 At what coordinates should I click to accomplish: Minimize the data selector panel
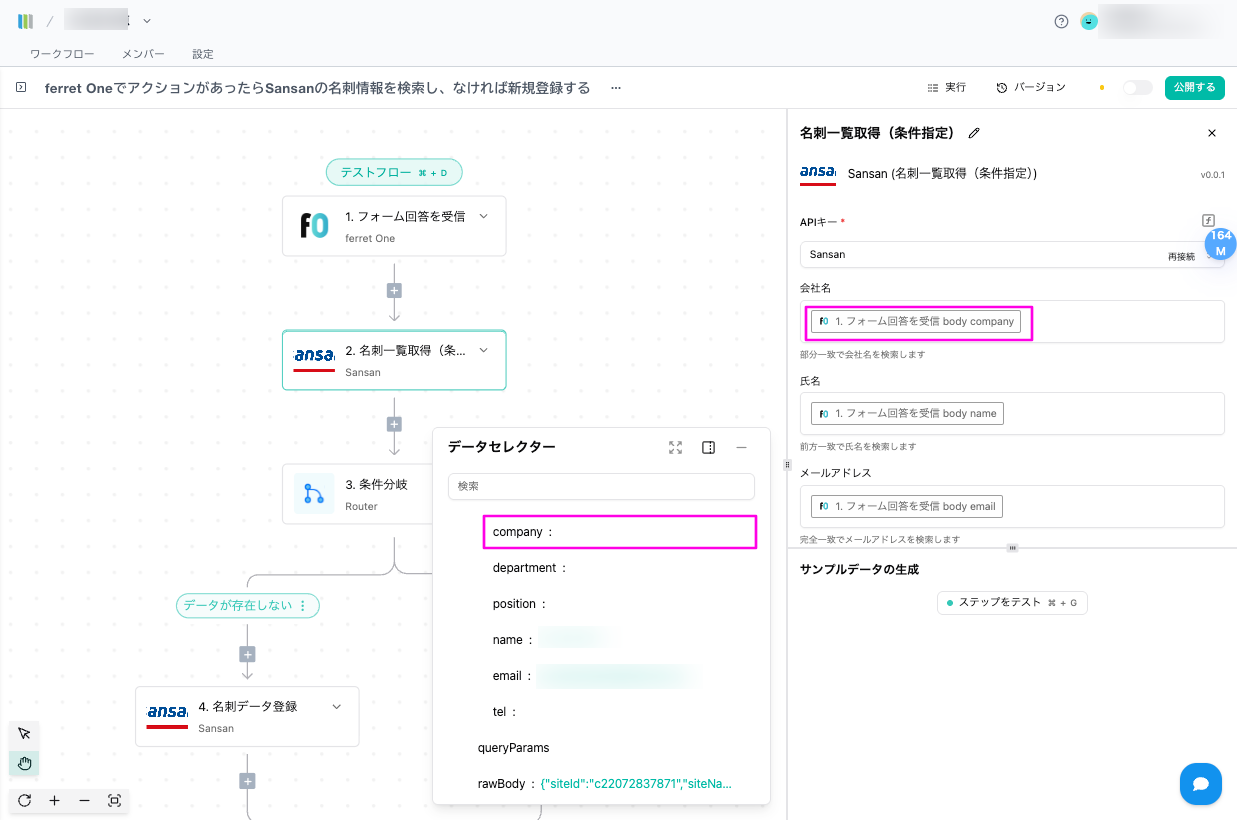741,448
